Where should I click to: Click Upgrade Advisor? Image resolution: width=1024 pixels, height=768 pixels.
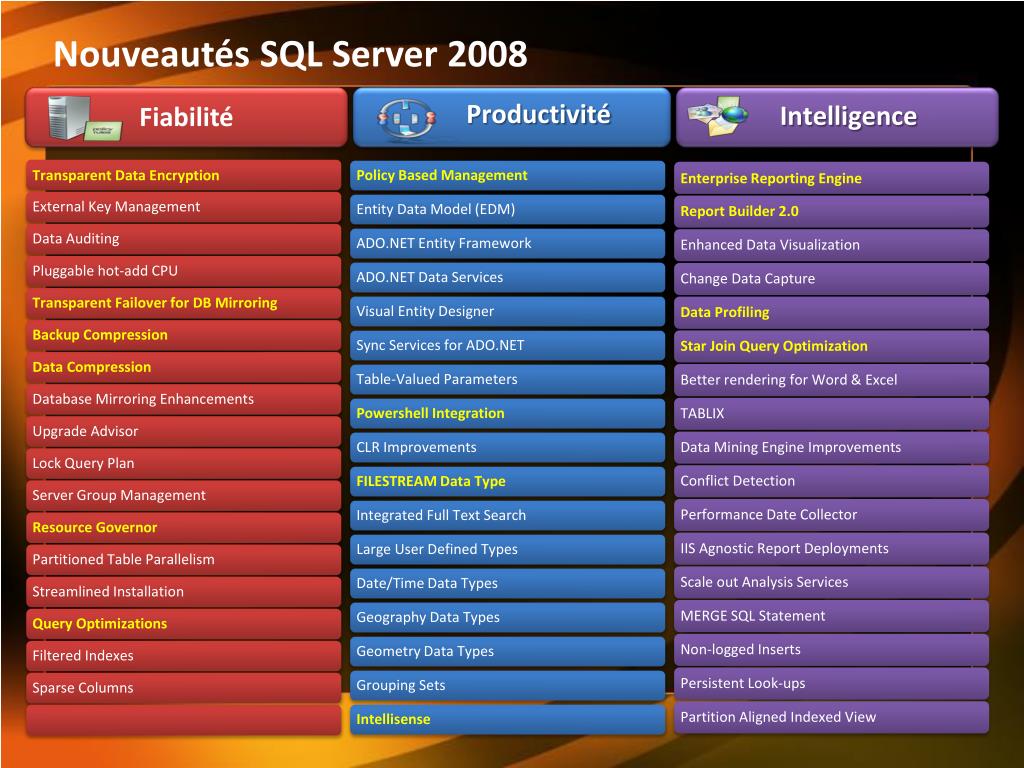tap(184, 431)
